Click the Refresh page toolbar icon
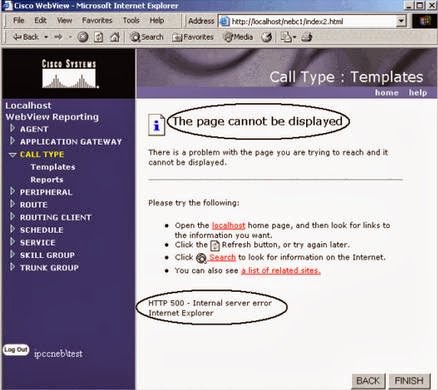 (x=99, y=37)
